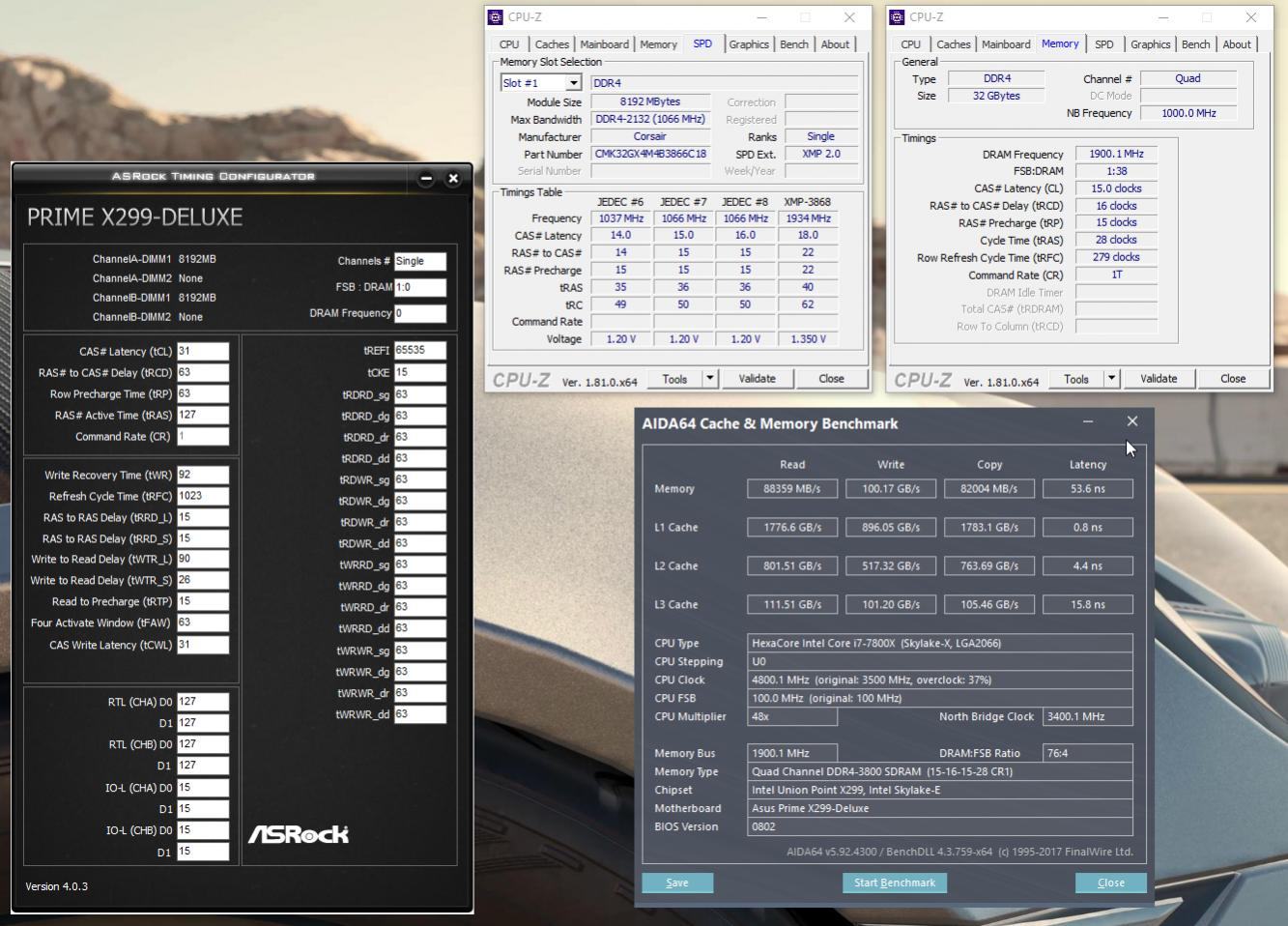The image size is (1288, 926).
Task: Click the Part Number CMK32GX4M4B3866C18 value
Action: pyautogui.click(x=651, y=154)
